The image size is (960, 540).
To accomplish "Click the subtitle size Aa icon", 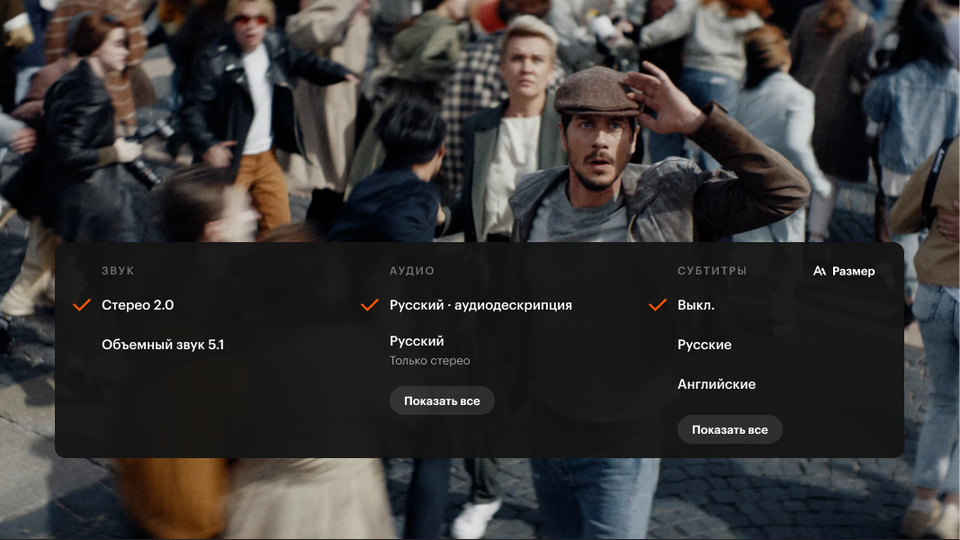I will click(819, 271).
